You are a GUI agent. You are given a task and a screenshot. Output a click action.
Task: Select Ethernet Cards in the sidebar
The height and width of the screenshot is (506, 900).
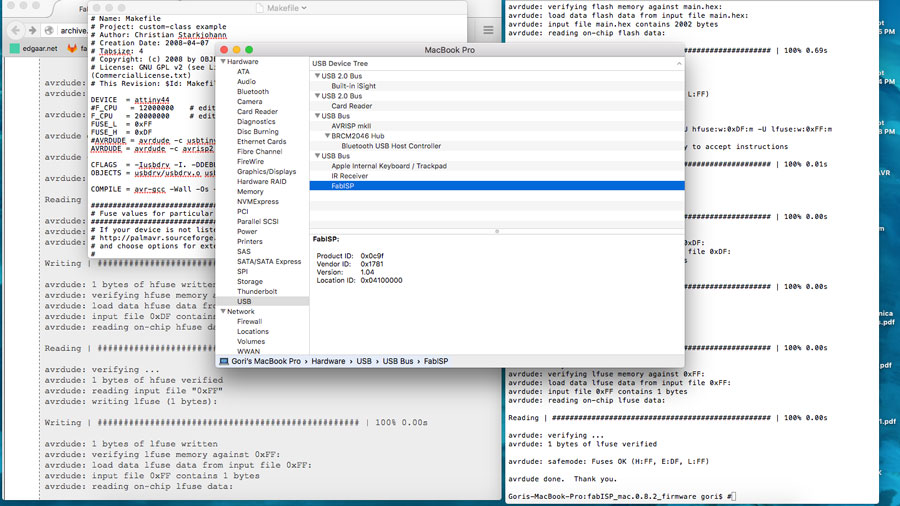coord(261,142)
